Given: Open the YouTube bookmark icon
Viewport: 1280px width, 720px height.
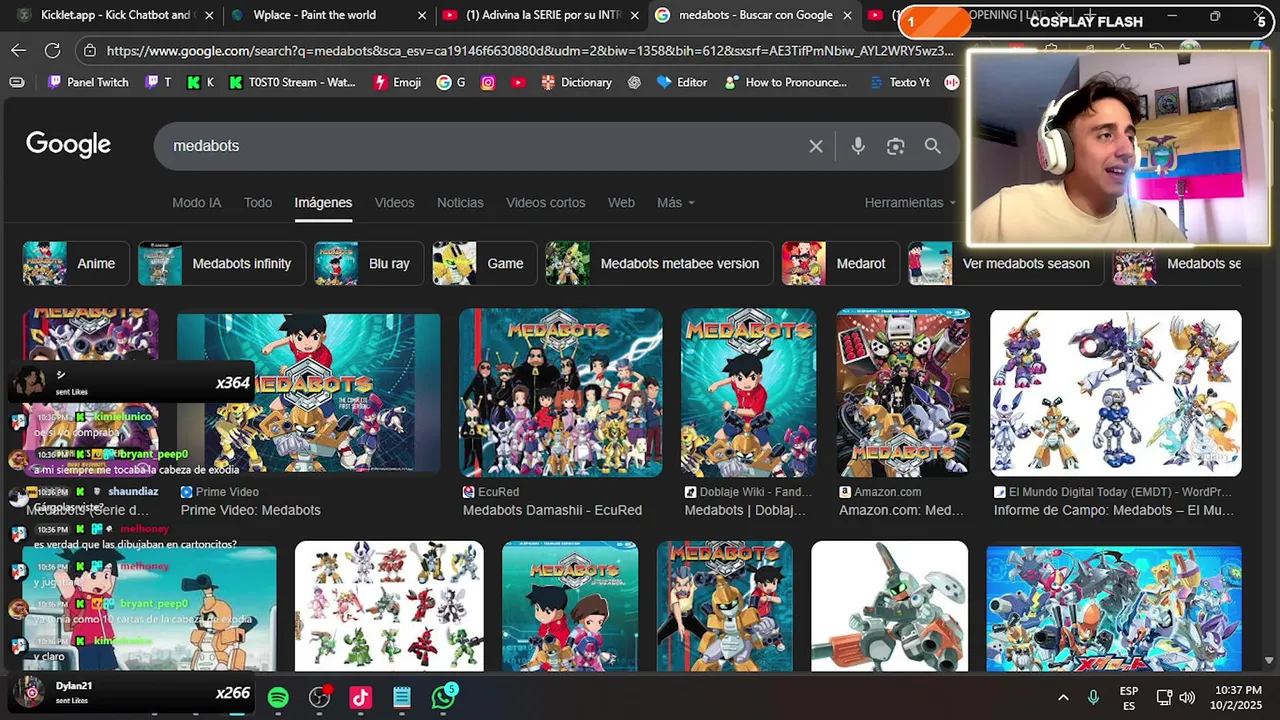Looking at the screenshot, I should point(518,82).
